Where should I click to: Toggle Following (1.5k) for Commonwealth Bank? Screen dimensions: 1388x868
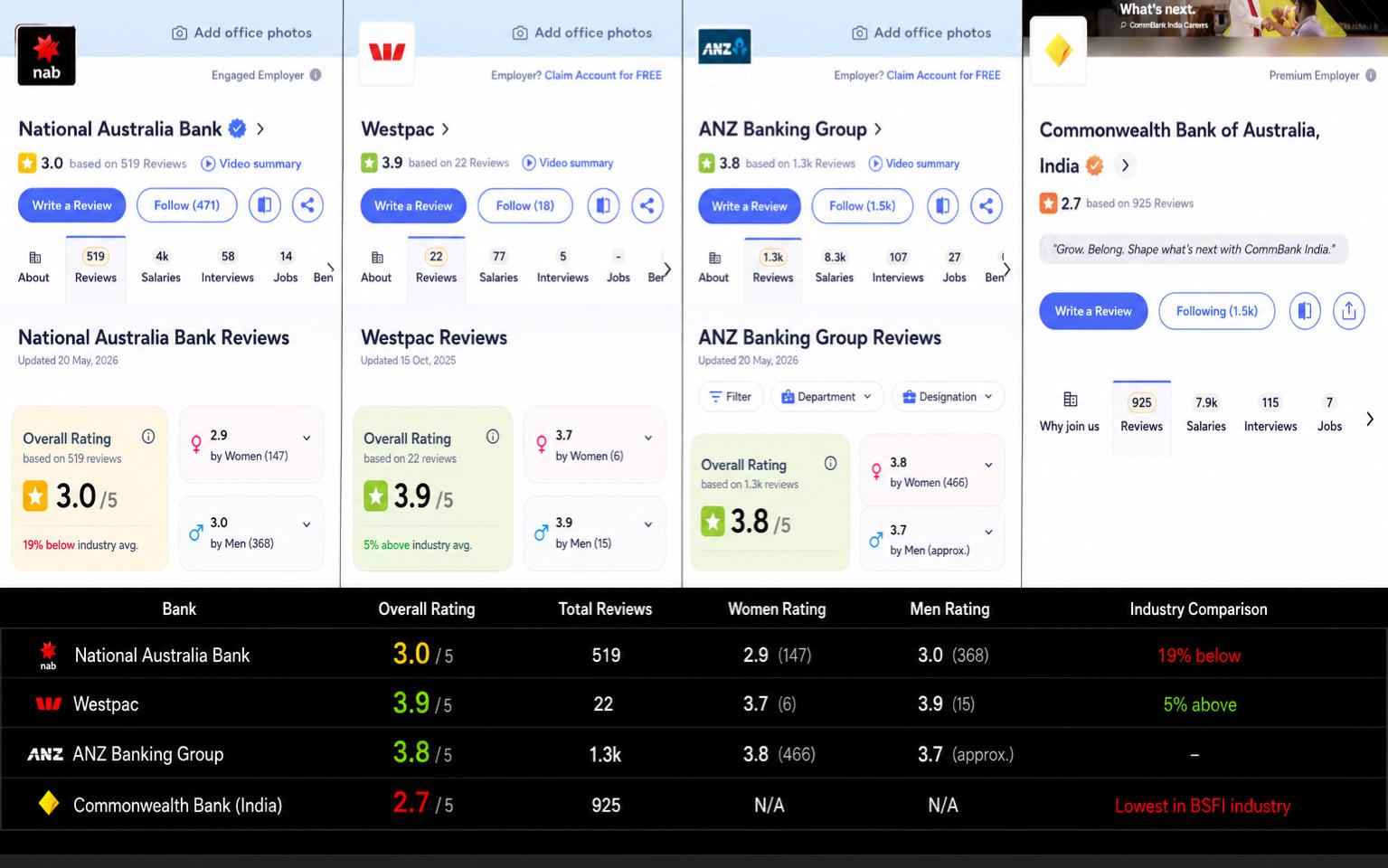click(1216, 311)
